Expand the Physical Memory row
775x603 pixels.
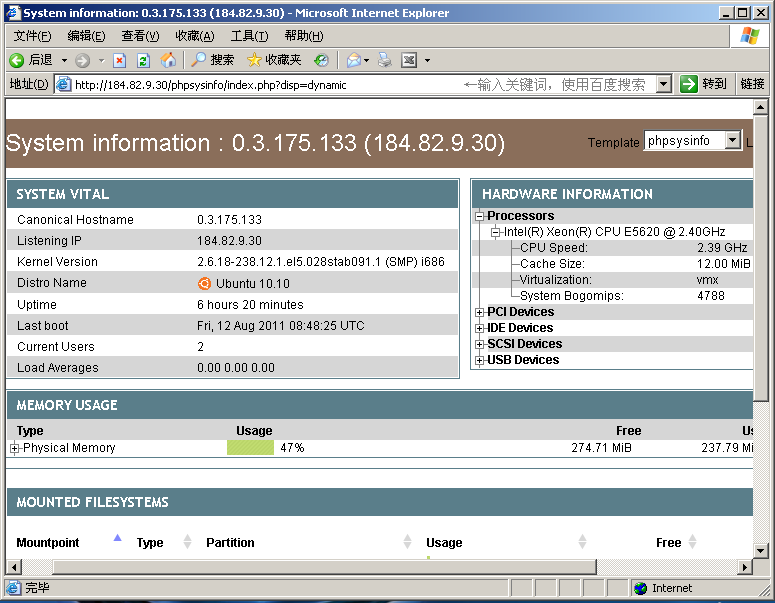tap(14, 448)
